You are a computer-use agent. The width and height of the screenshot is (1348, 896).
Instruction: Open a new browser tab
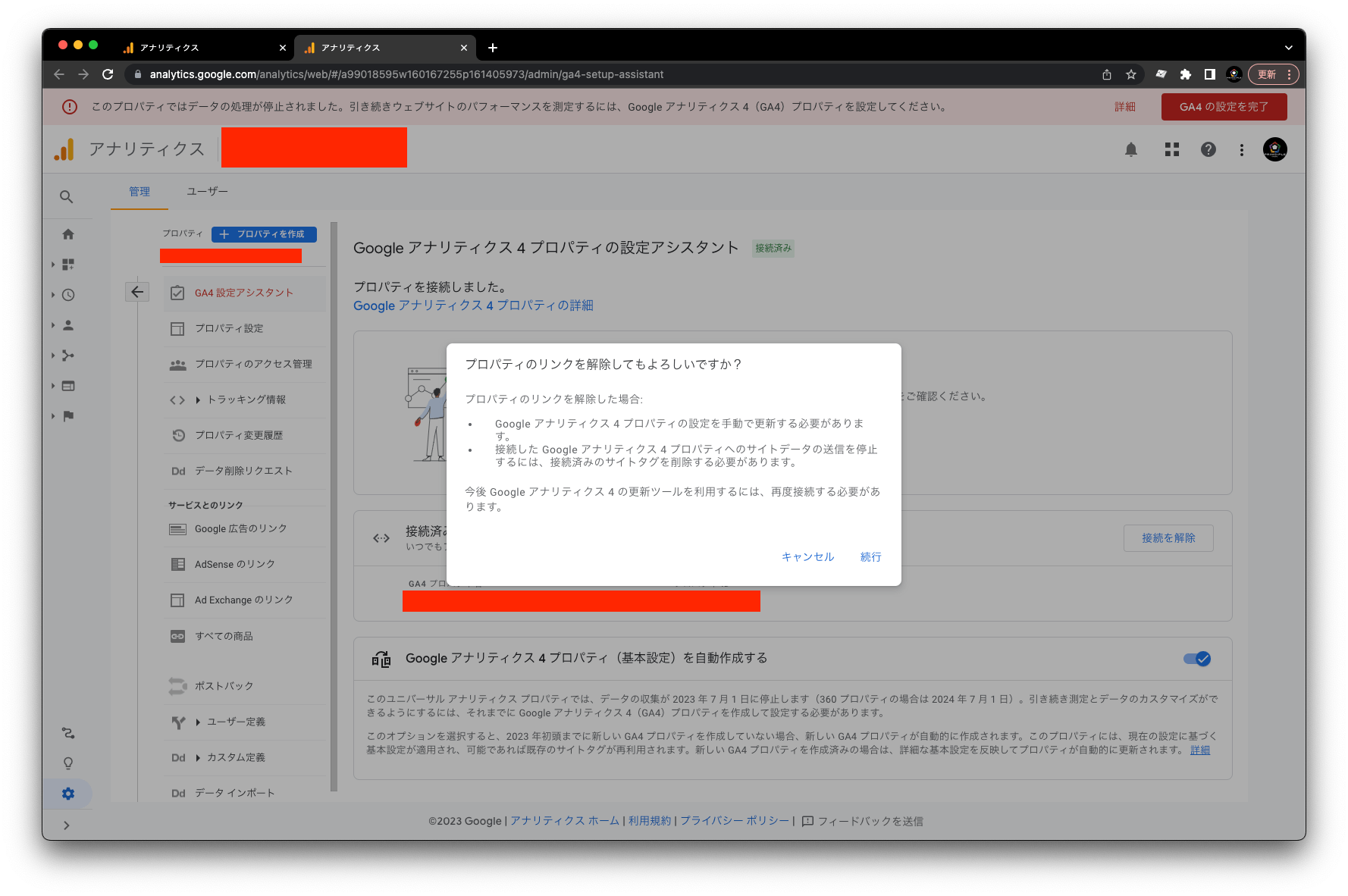pos(493,48)
